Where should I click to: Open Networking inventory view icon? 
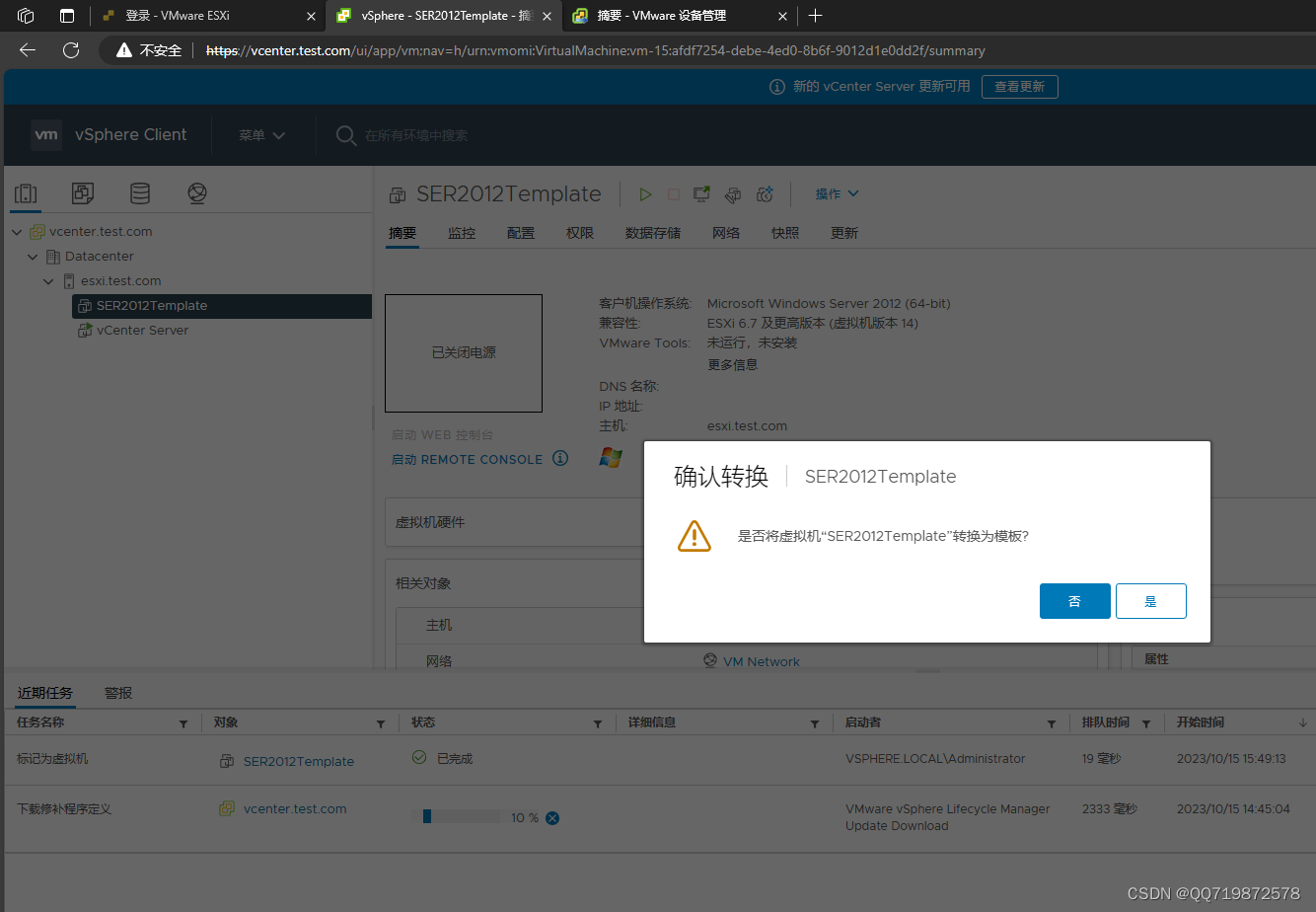click(x=197, y=193)
